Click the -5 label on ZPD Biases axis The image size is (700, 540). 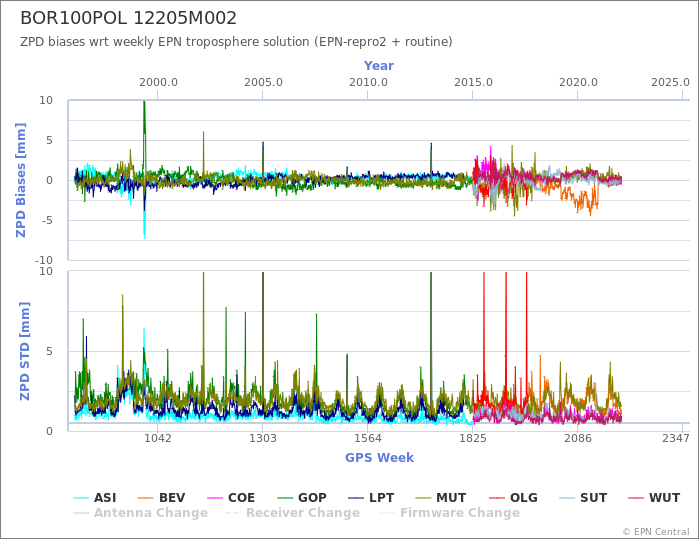click(47, 220)
